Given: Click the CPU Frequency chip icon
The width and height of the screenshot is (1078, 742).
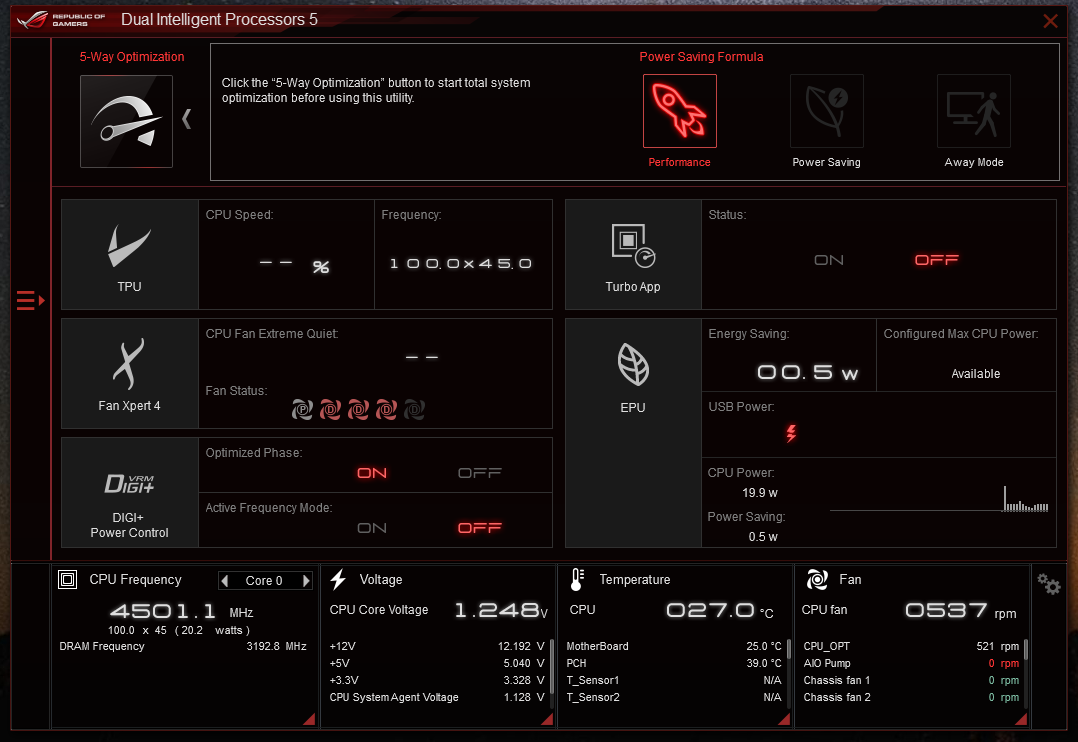Looking at the screenshot, I should pos(67,580).
